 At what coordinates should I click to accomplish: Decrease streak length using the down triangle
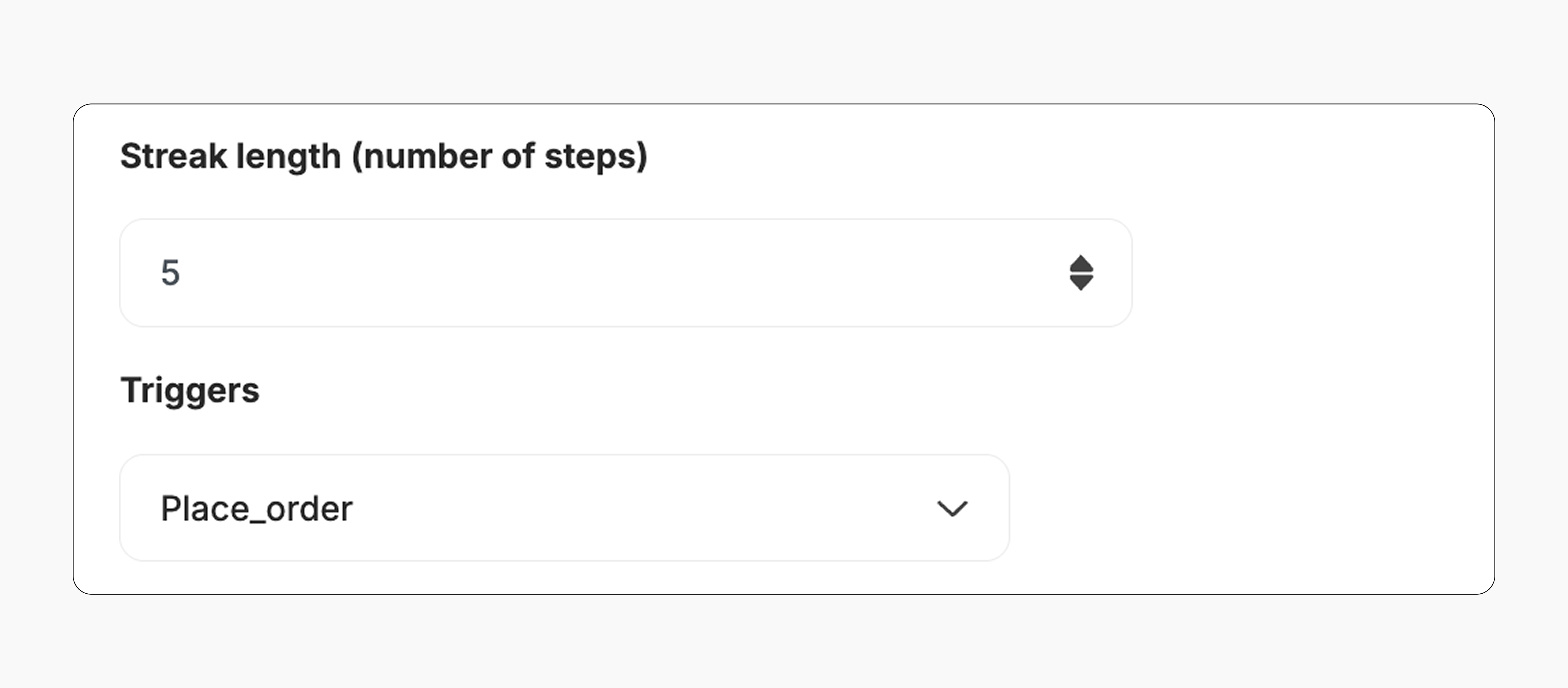pos(1081,283)
